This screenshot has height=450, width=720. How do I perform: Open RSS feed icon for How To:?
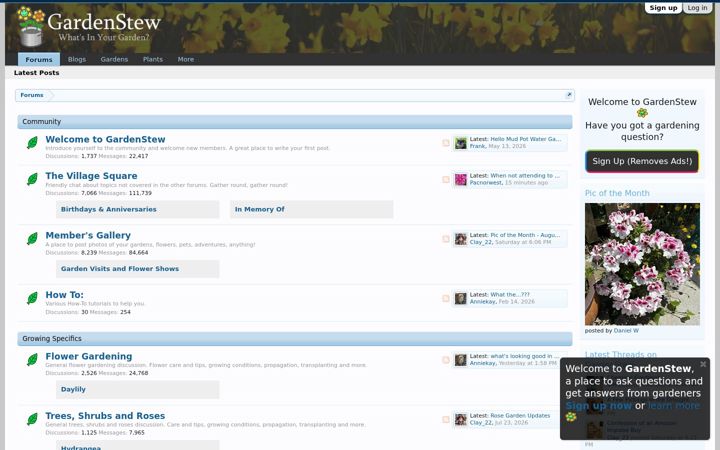pyautogui.click(x=445, y=298)
